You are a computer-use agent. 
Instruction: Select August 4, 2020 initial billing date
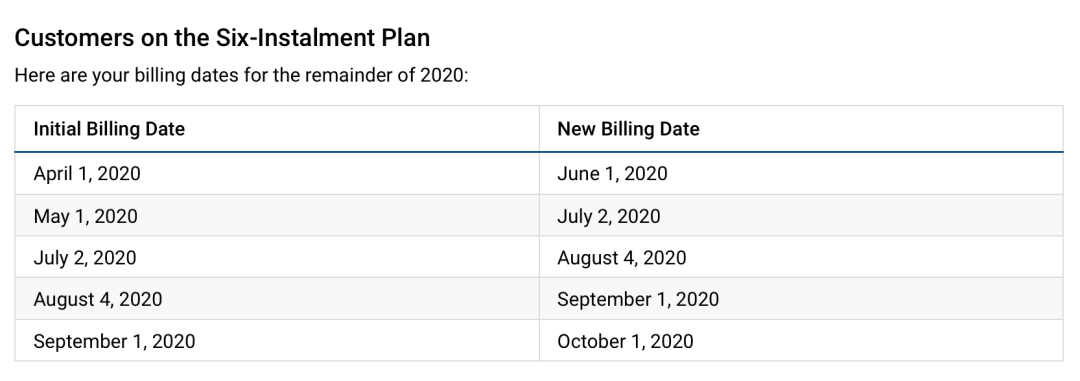98,299
